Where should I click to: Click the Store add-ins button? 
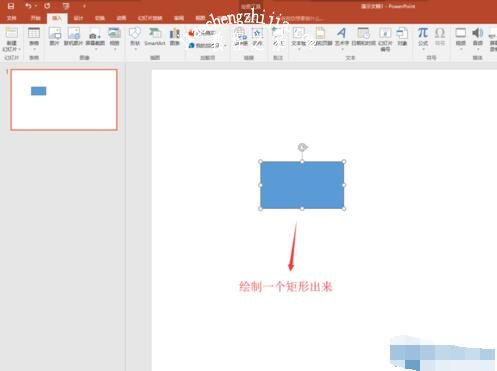coord(203,33)
